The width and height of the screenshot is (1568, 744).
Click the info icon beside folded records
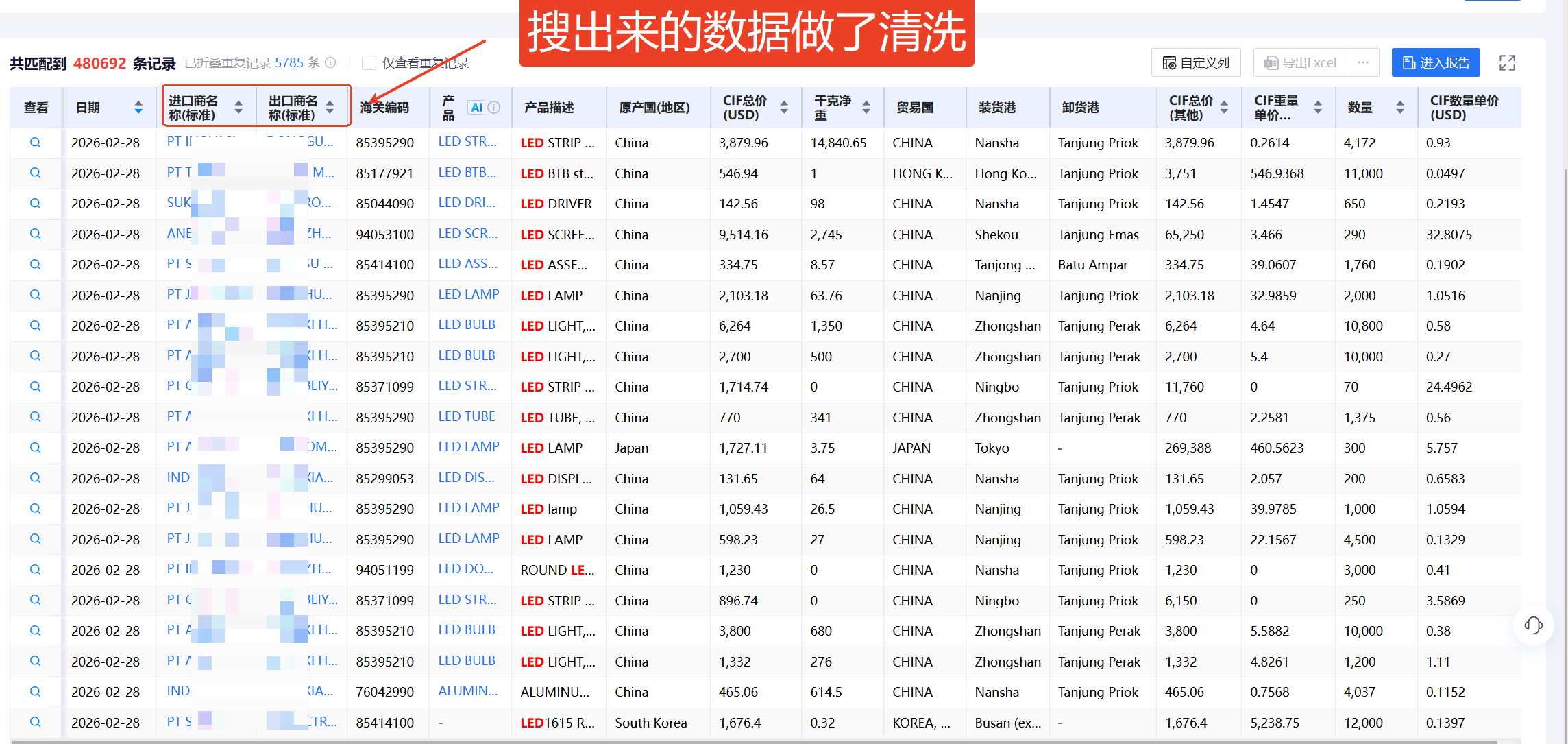pos(330,63)
